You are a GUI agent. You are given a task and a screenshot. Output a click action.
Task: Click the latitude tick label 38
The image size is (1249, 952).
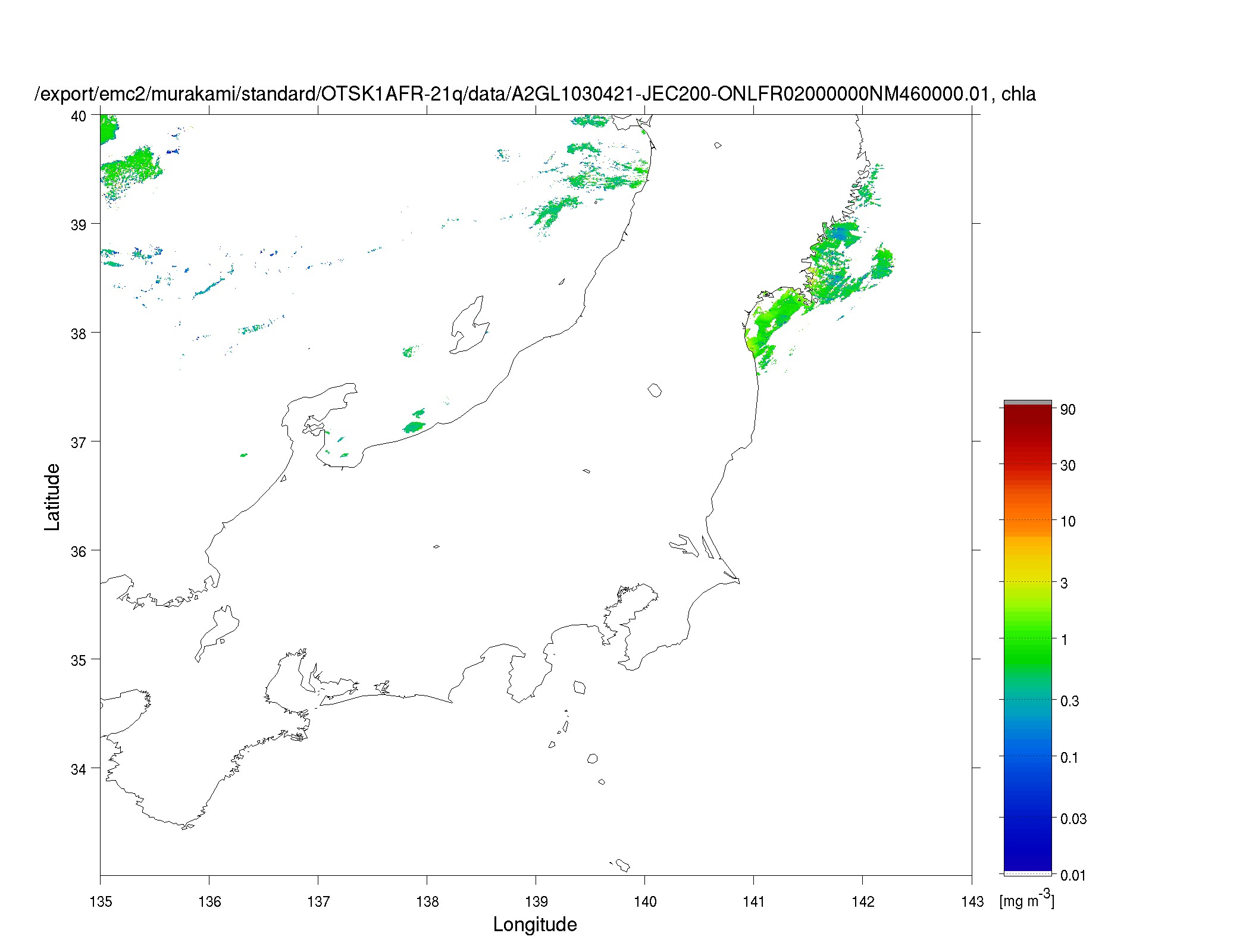79,334
